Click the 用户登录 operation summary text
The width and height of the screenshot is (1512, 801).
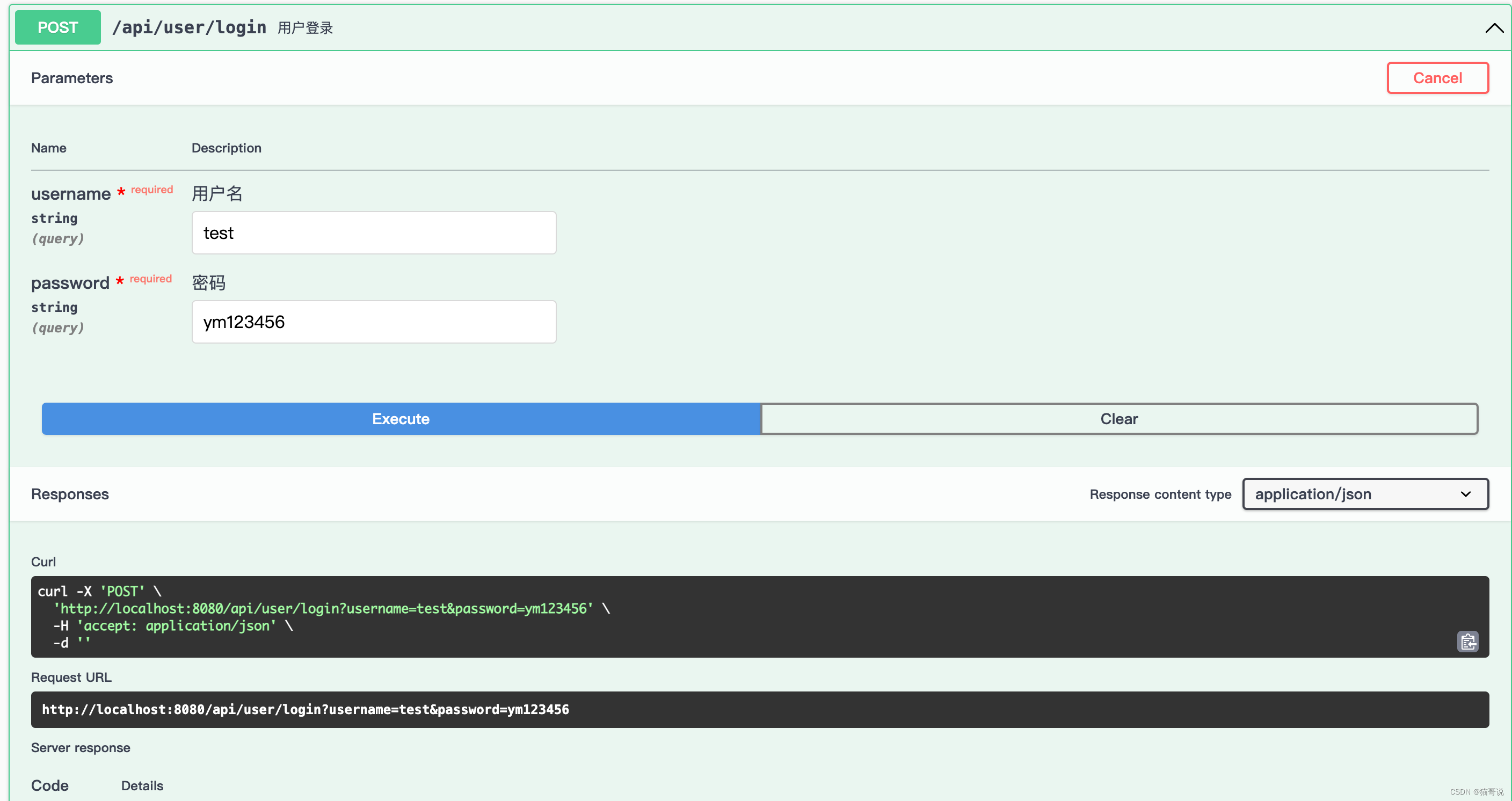305,27
